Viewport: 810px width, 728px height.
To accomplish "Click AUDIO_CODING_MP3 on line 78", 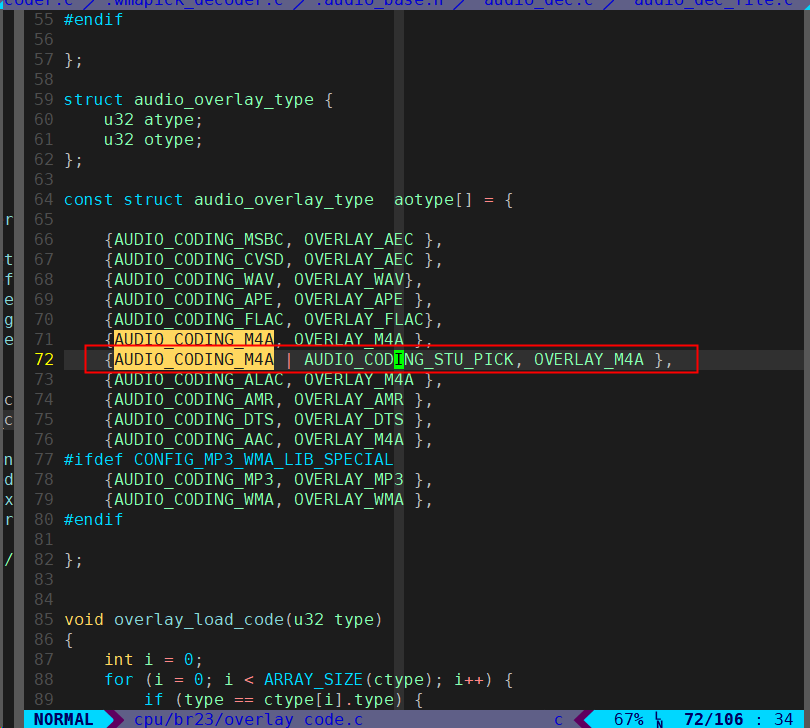I will point(194,480).
